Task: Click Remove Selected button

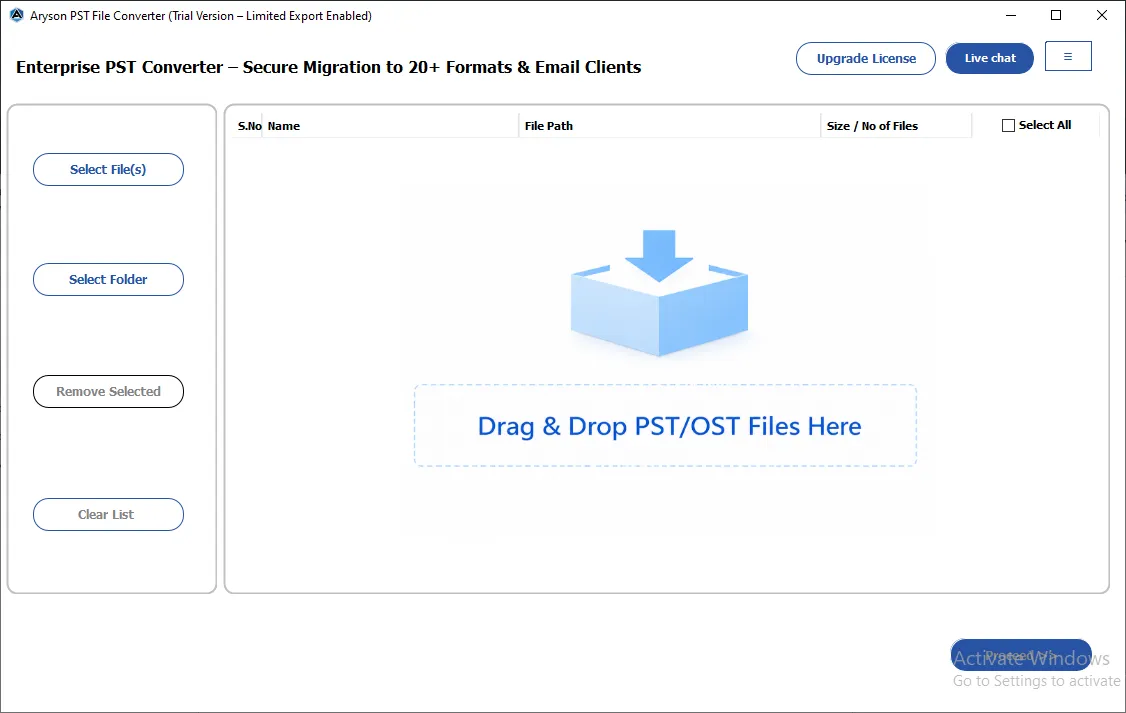Action: (x=108, y=391)
